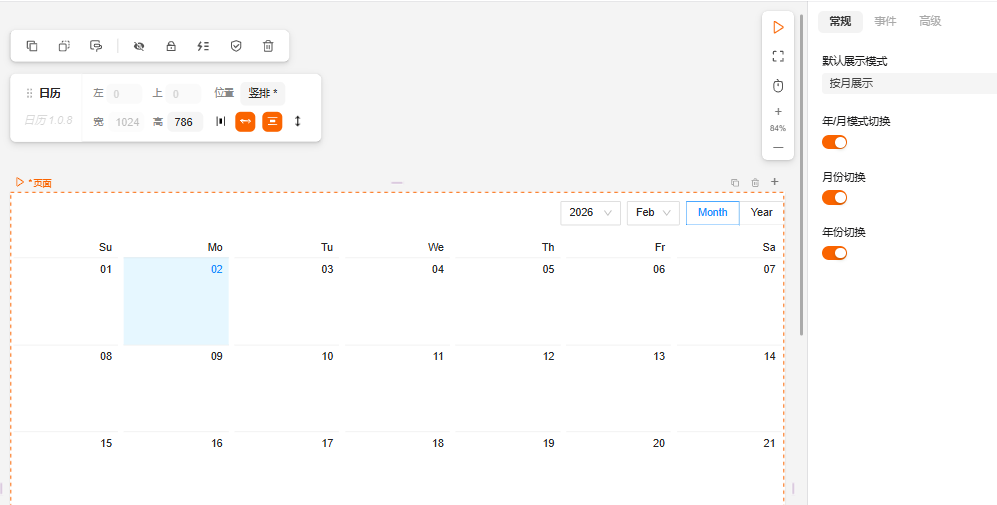Zoom in with the plus icon above 84%

[x=778, y=112]
